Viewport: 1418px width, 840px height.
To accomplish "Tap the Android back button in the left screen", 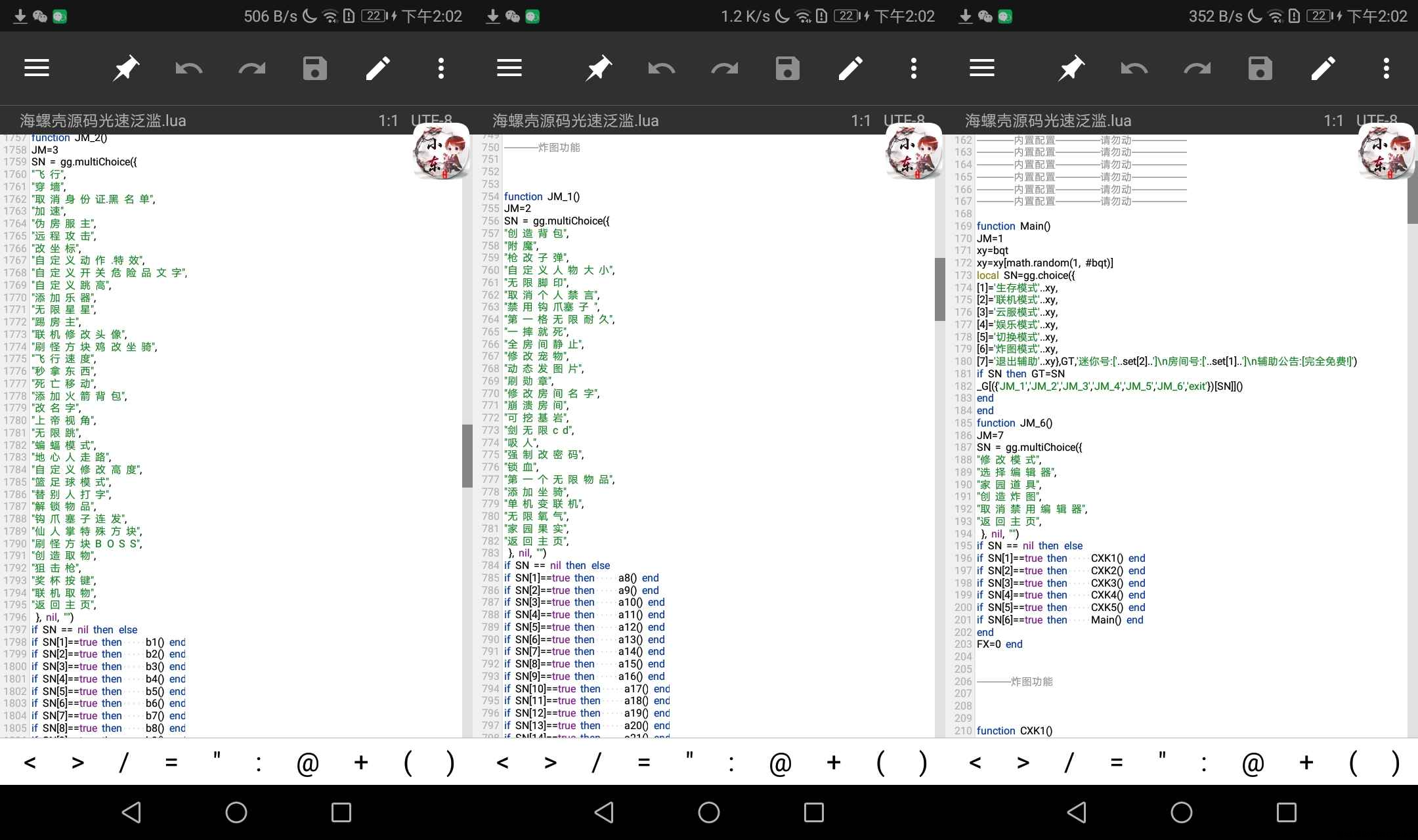I will (x=131, y=812).
